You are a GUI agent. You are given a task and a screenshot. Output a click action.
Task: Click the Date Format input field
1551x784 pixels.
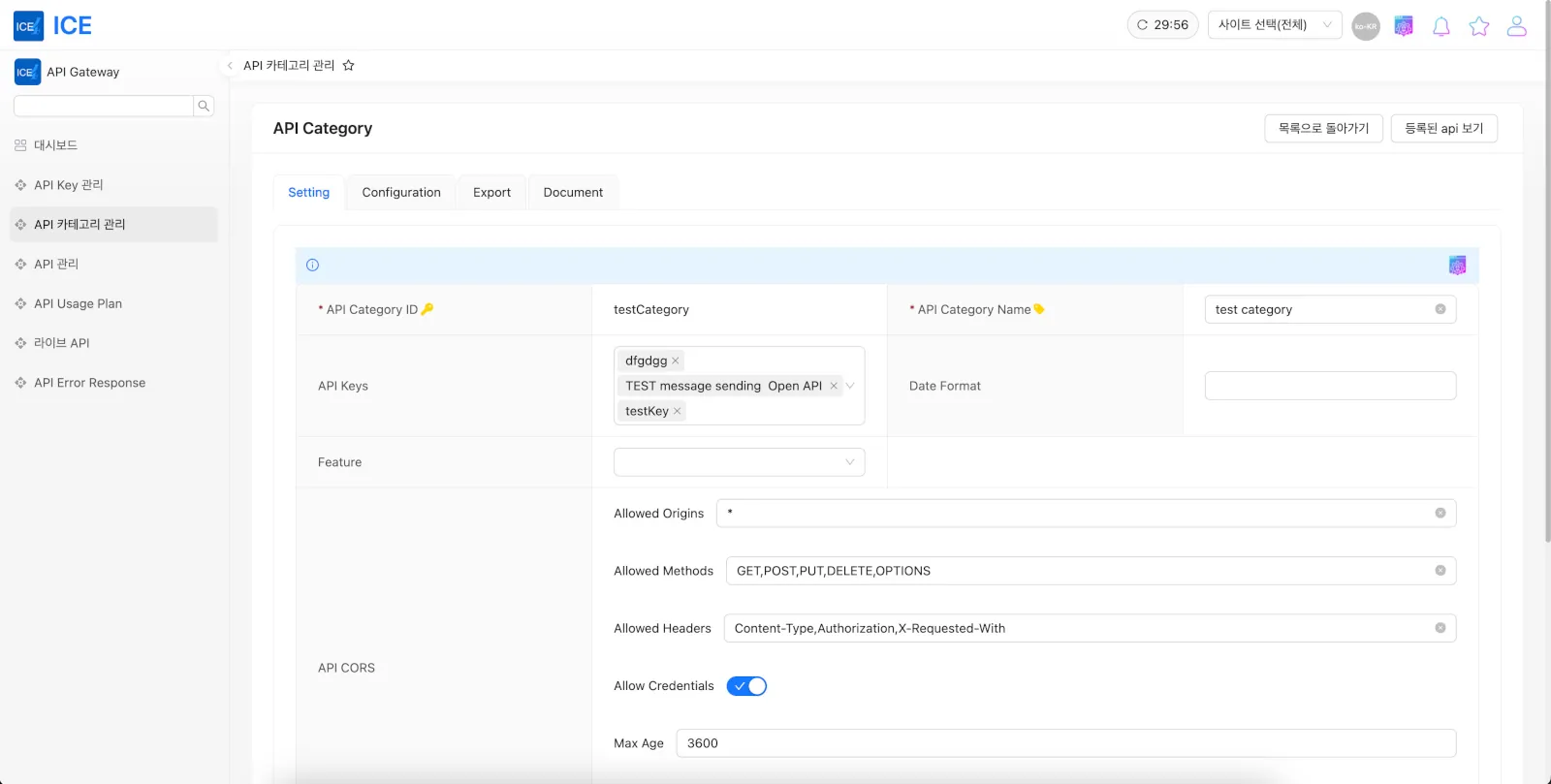[x=1329, y=386]
